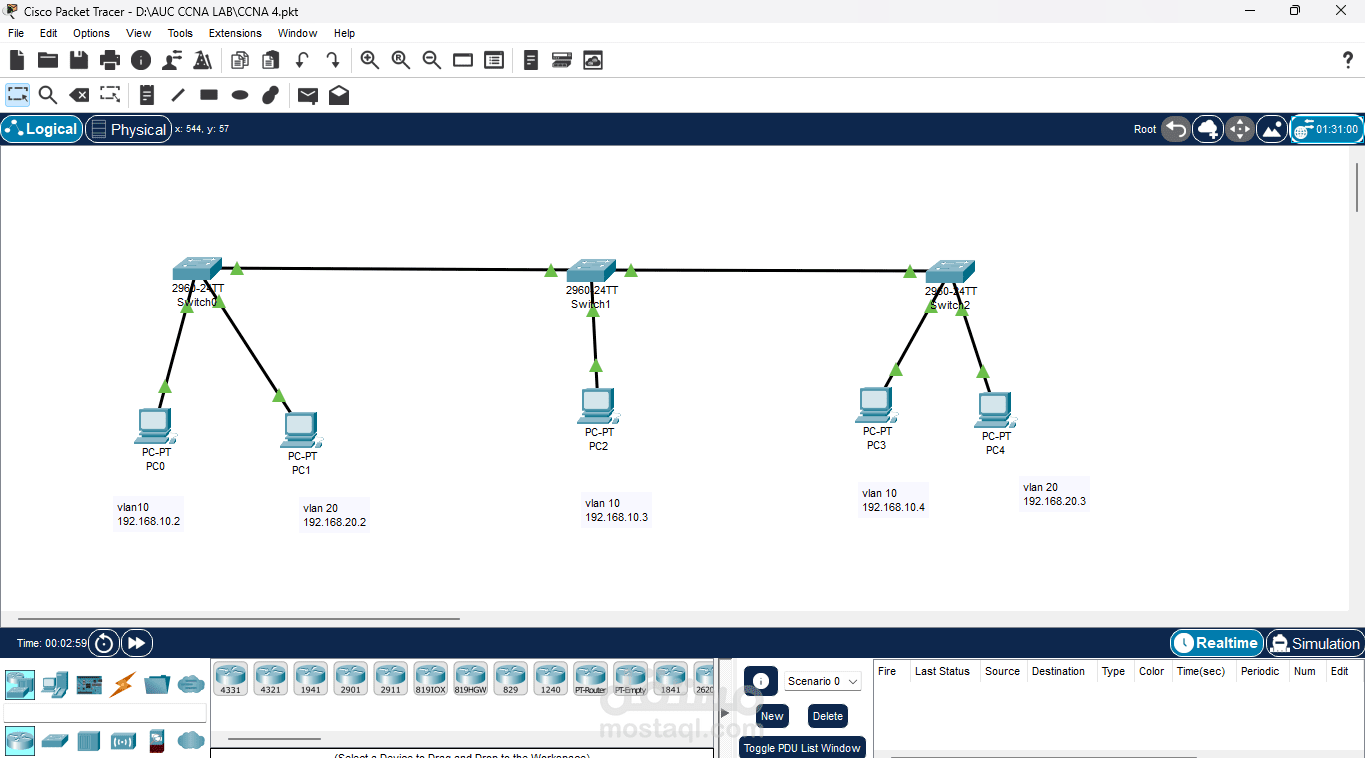
Task: Switch to Realtime mode
Action: click(x=1216, y=643)
